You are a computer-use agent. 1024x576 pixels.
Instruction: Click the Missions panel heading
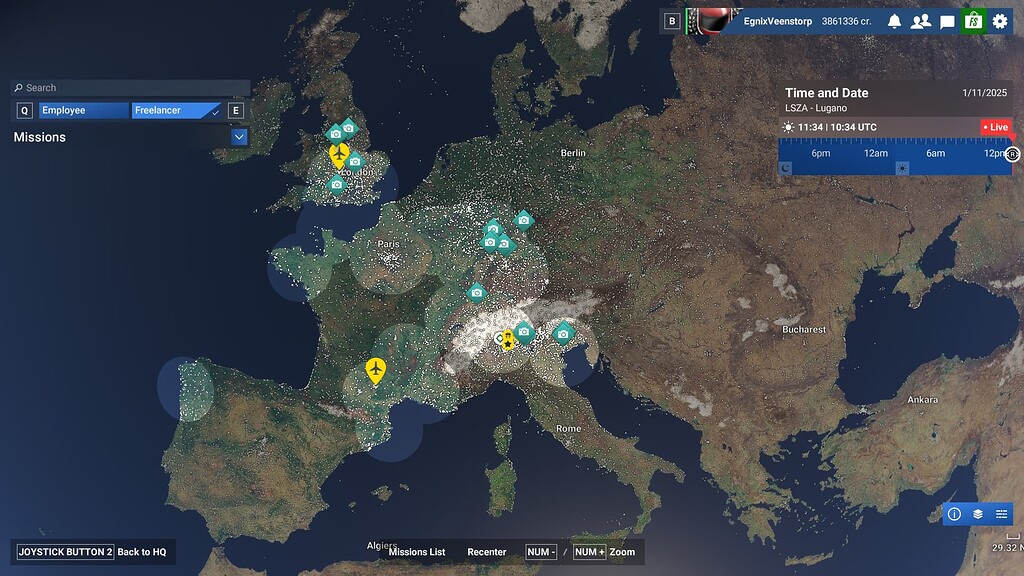tap(40, 137)
